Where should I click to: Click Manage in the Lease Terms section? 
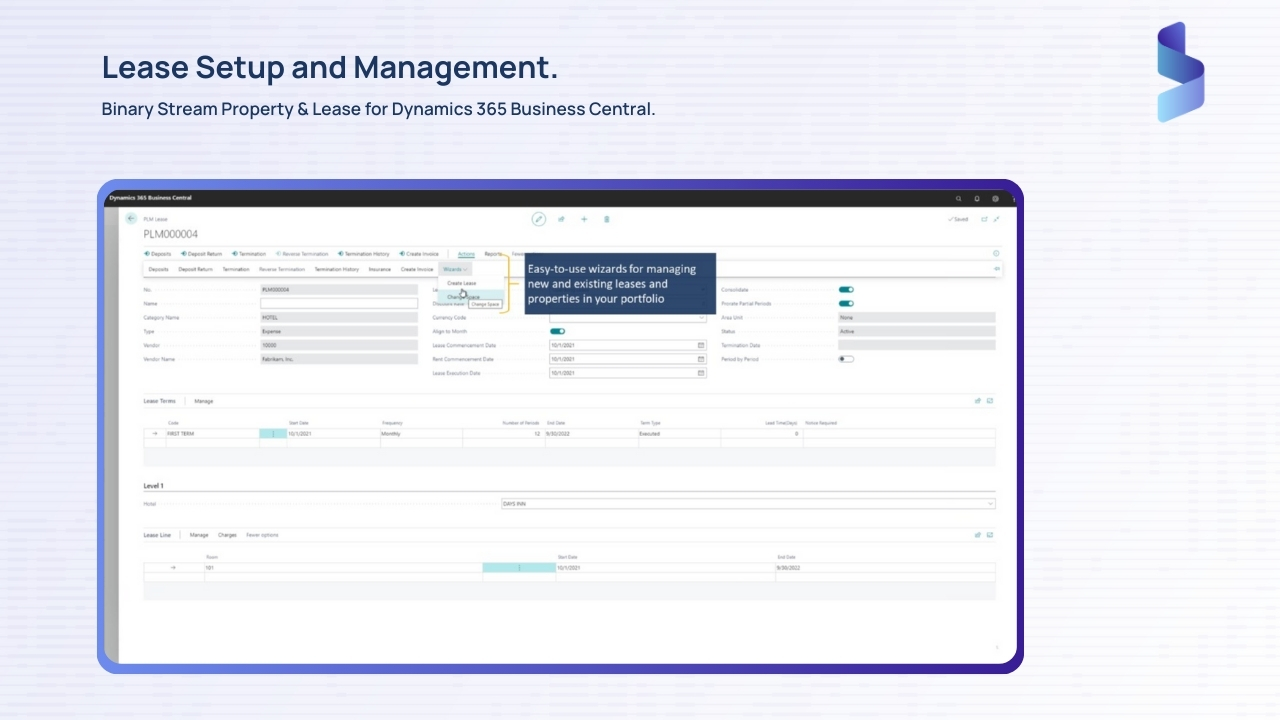tap(203, 401)
